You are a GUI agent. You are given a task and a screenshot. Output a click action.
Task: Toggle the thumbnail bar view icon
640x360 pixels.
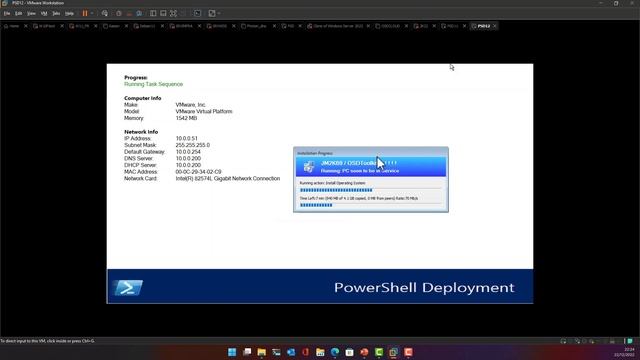pyautogui.click(x=163, y=13)
